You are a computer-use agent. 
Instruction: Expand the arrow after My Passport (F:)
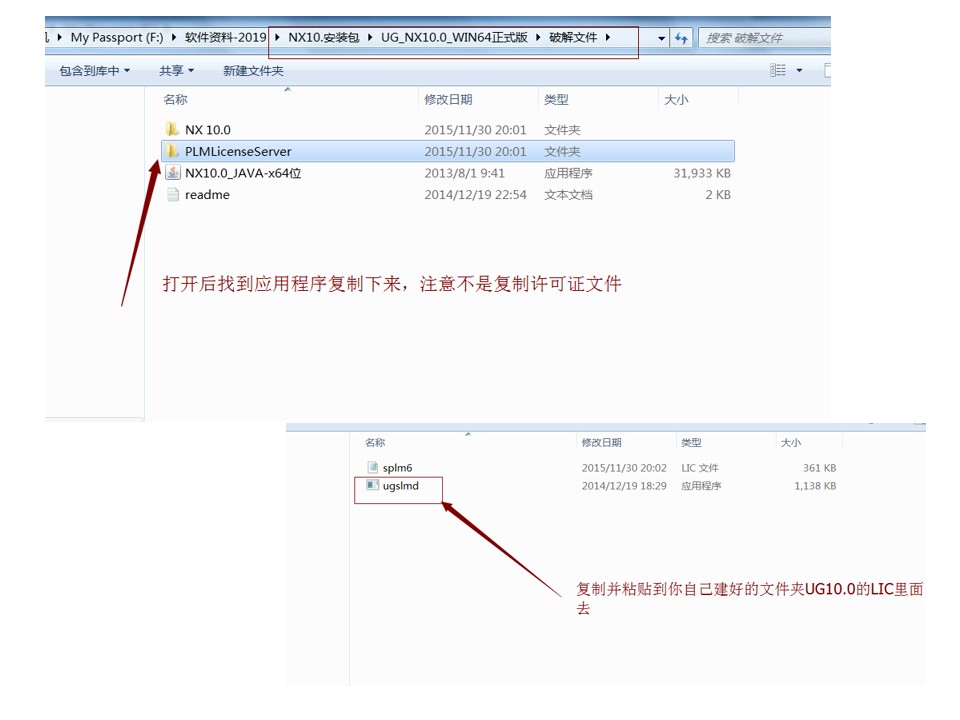[174, 37]
